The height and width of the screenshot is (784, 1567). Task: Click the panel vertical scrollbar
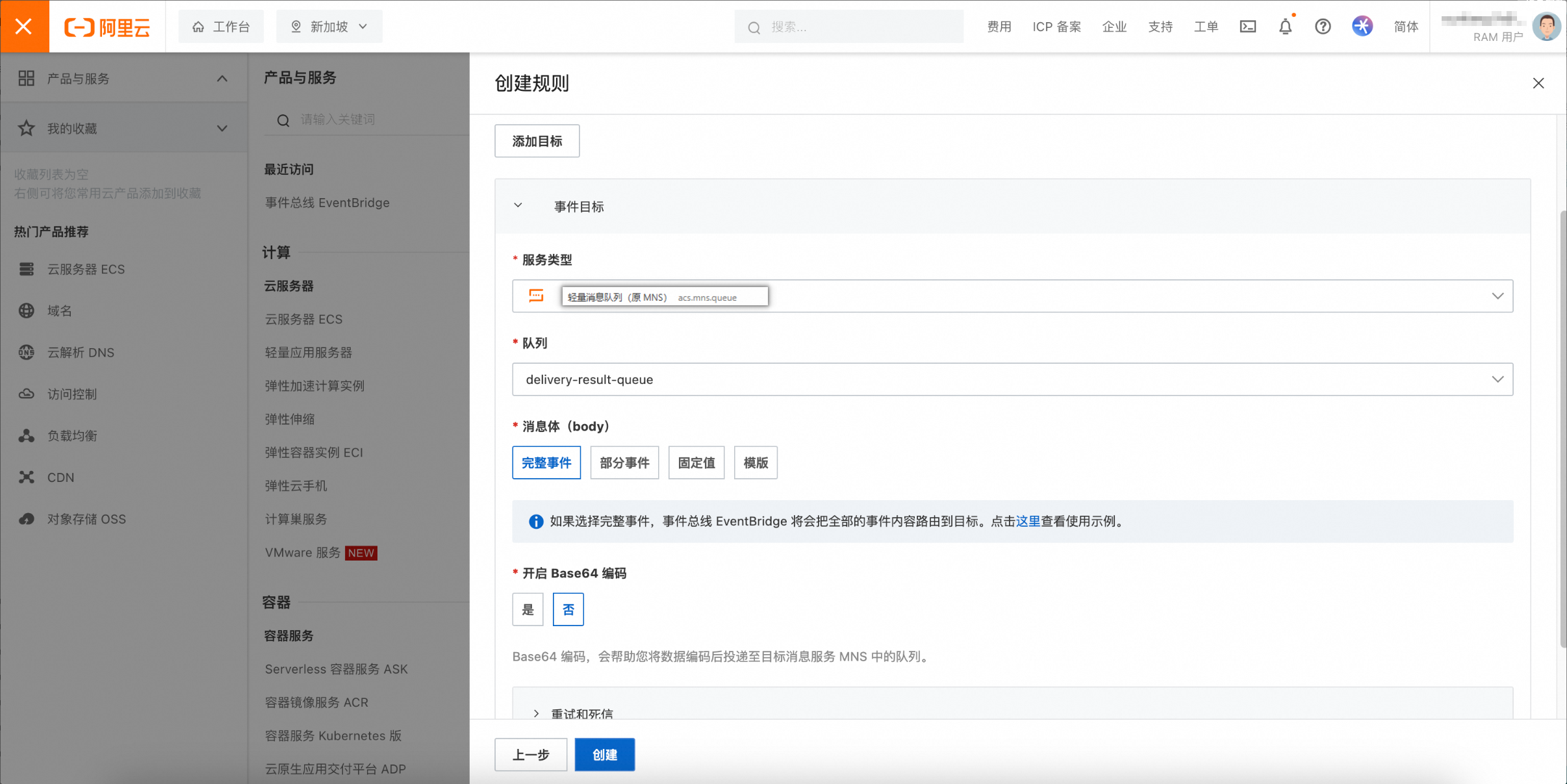[1562, 429]
